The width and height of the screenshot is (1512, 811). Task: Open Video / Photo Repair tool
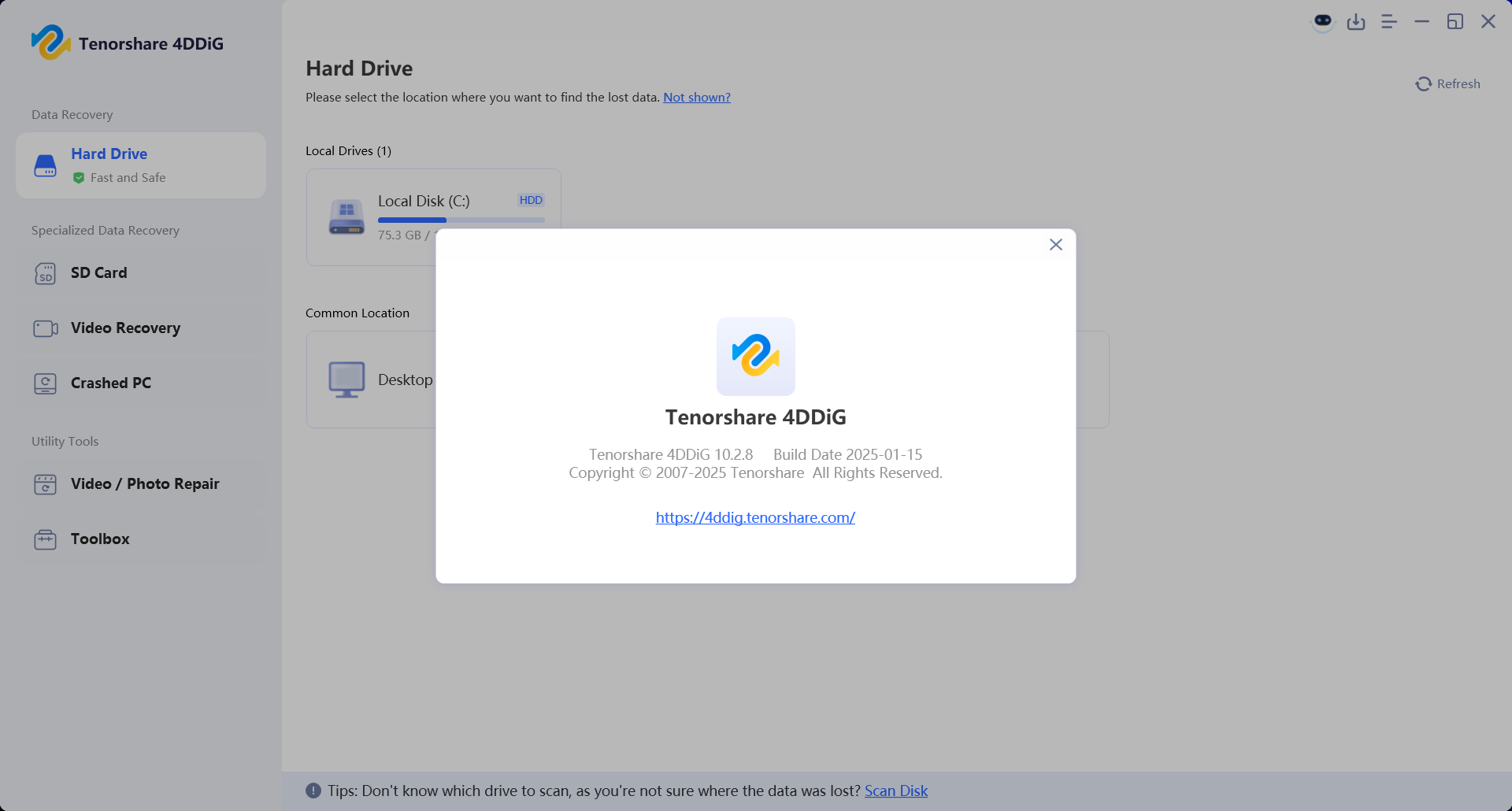coord(141,484)
